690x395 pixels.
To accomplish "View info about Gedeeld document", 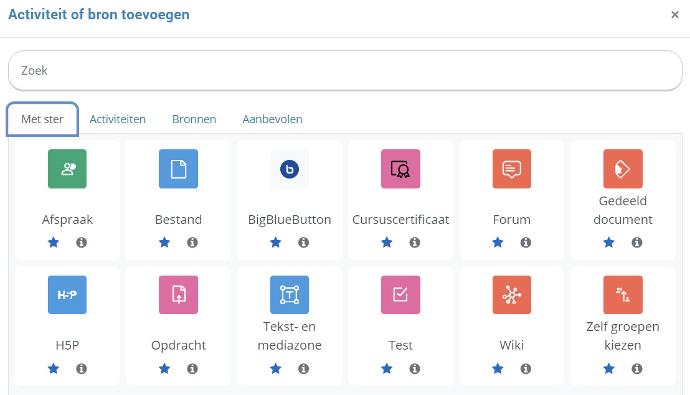I will 637,242.
